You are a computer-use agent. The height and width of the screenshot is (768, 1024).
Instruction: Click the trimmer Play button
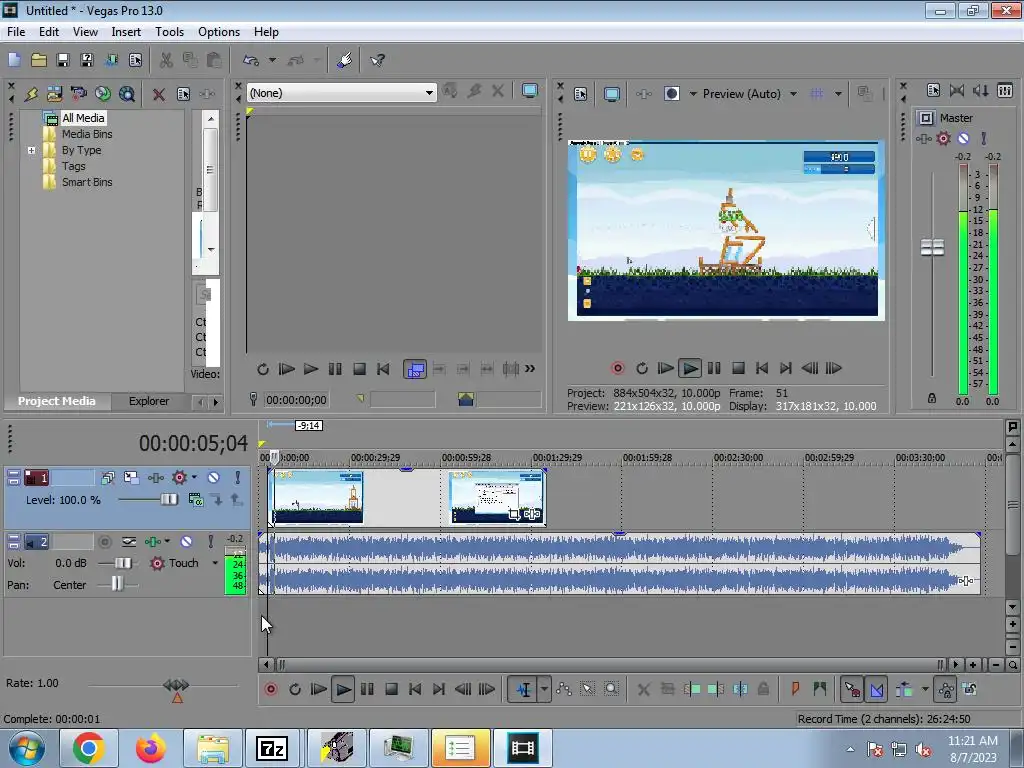pos(311,369)
